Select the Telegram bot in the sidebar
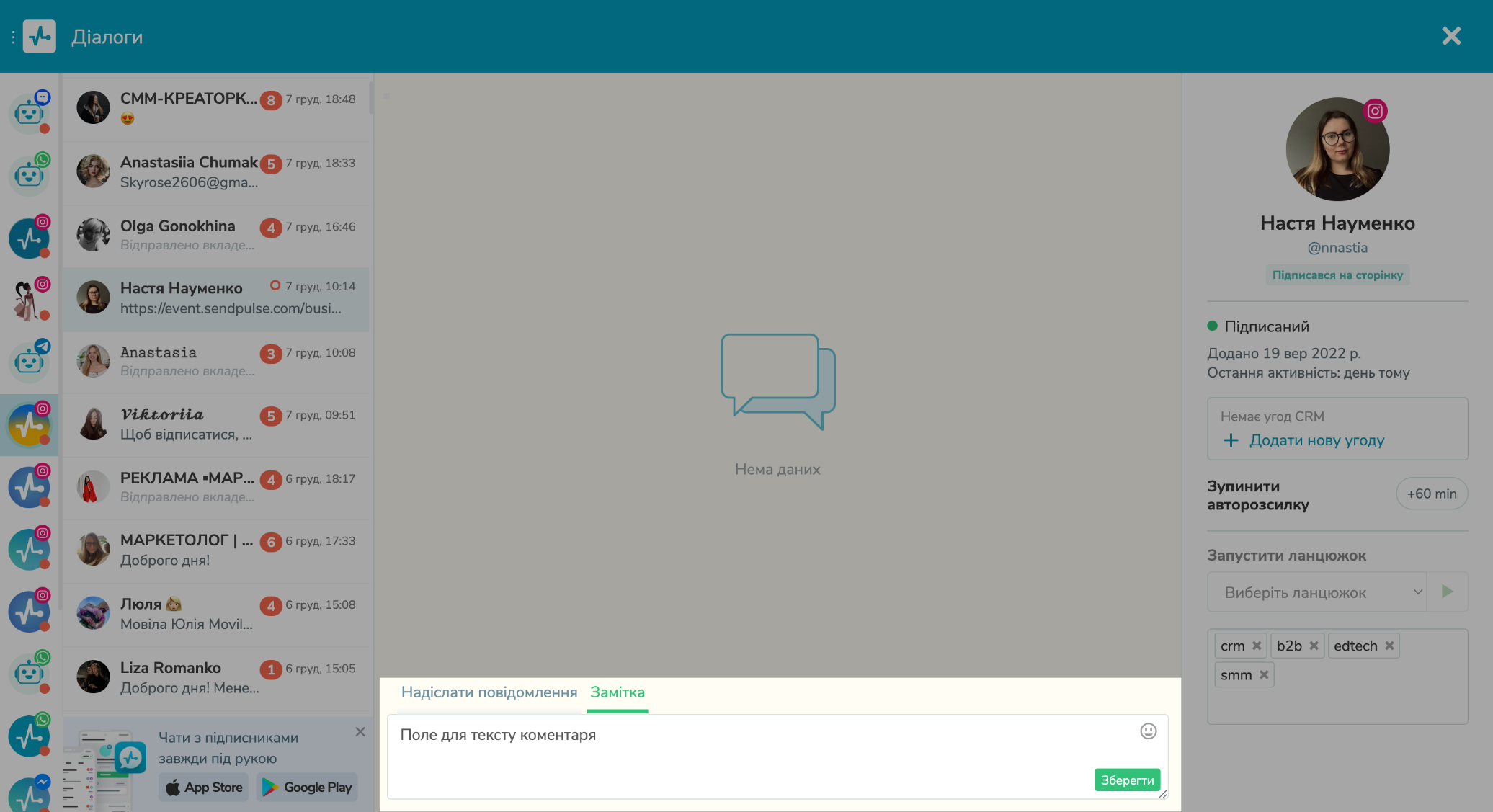Viewport: 1493px width, 812px height. click(29, 360)
